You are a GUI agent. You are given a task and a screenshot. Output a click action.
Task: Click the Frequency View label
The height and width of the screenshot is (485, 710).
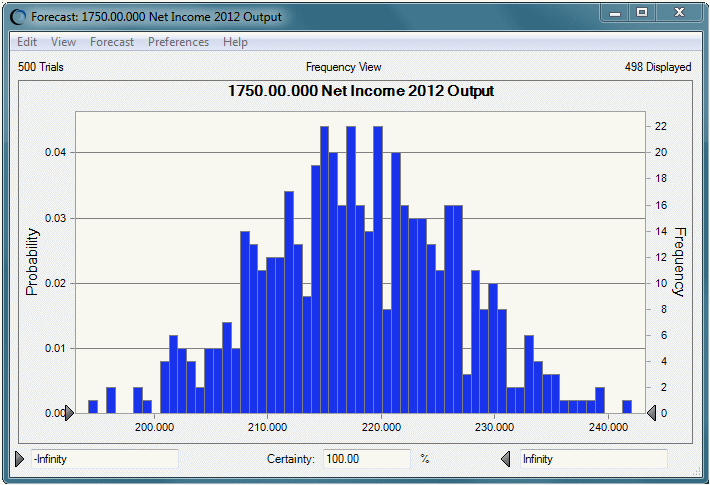(344, 67)
